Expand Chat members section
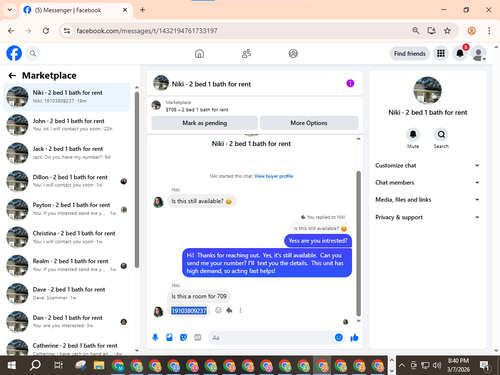Image resolution: width=500 pixels, height=375 pixels. pos(428,183)
